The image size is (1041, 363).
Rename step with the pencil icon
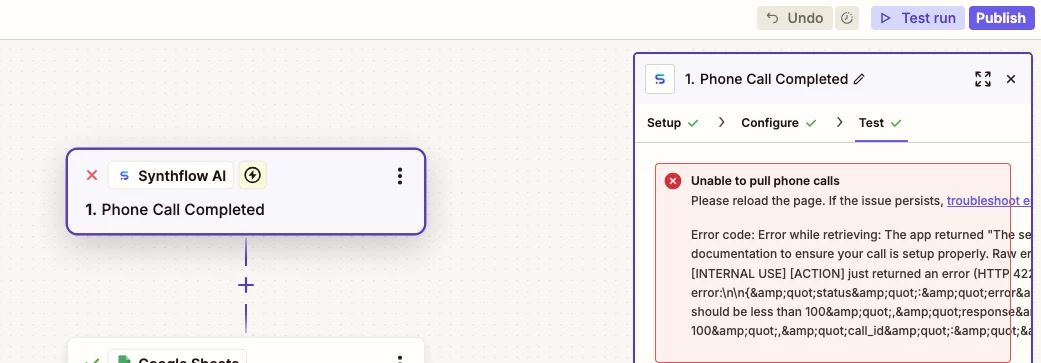coord(859,80)
